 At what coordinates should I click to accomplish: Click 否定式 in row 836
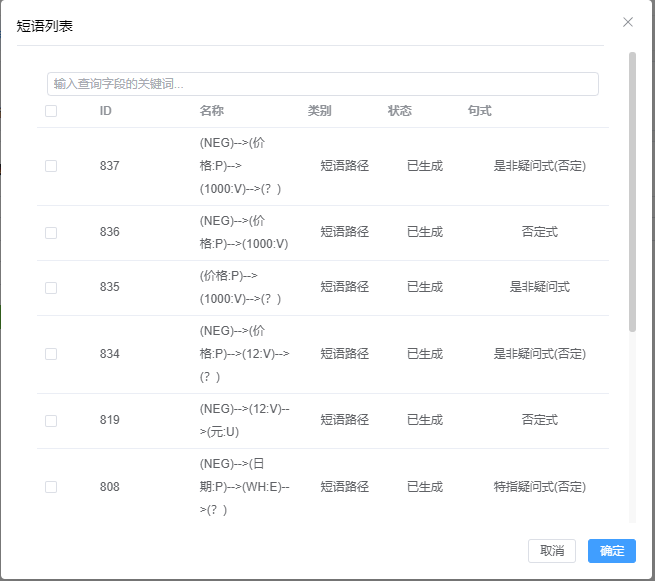(540, 232)
